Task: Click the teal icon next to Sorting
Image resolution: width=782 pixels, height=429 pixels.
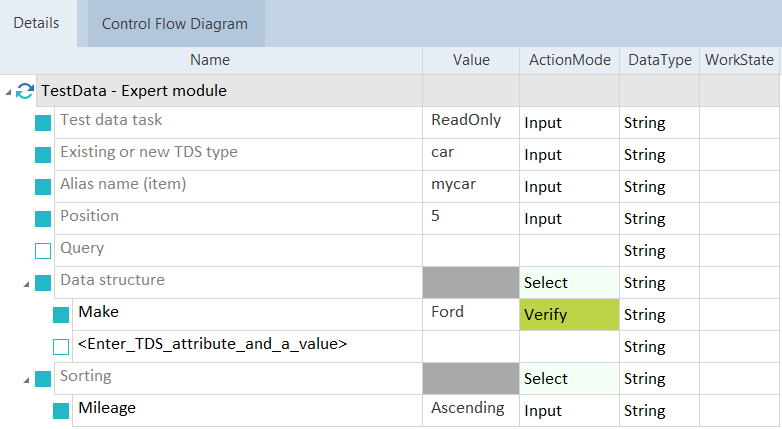Action: coord(43,379)
